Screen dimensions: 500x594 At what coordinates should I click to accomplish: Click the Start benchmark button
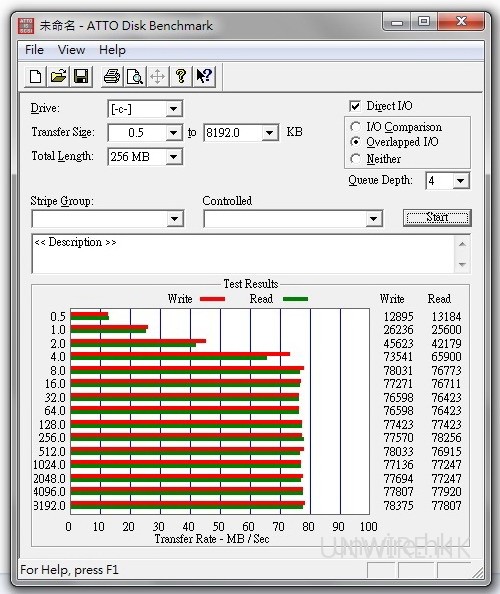(x=438, y=218)
